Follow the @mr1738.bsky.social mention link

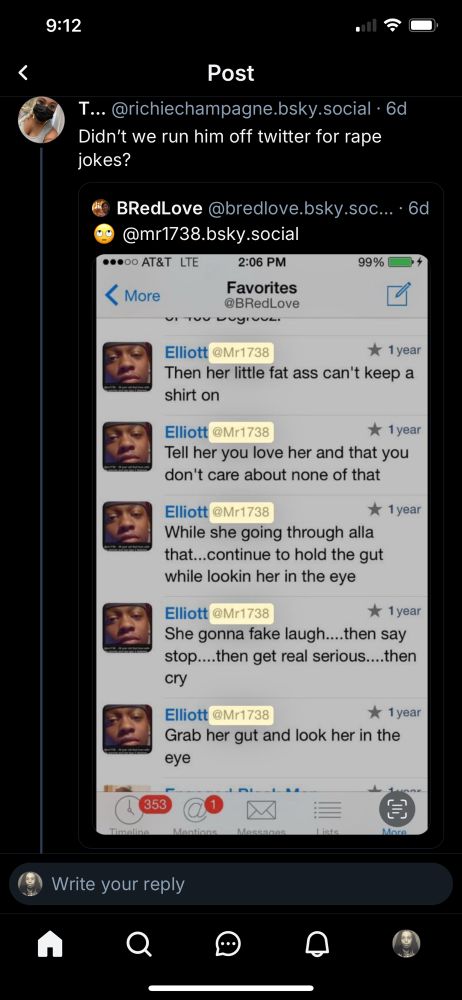(210, 234)
